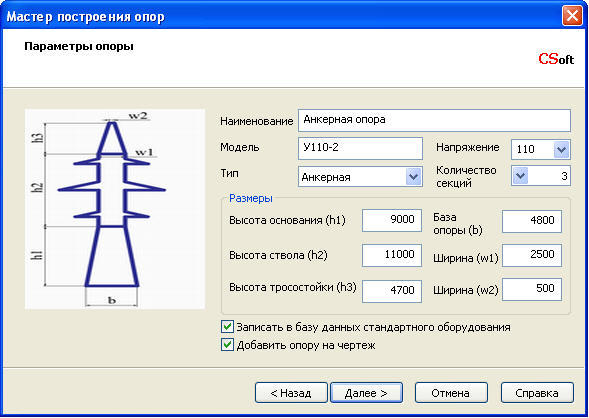Toggle Записать в базу данных checkbox
This screenshot has height=418, width=589.
[227, 327]
